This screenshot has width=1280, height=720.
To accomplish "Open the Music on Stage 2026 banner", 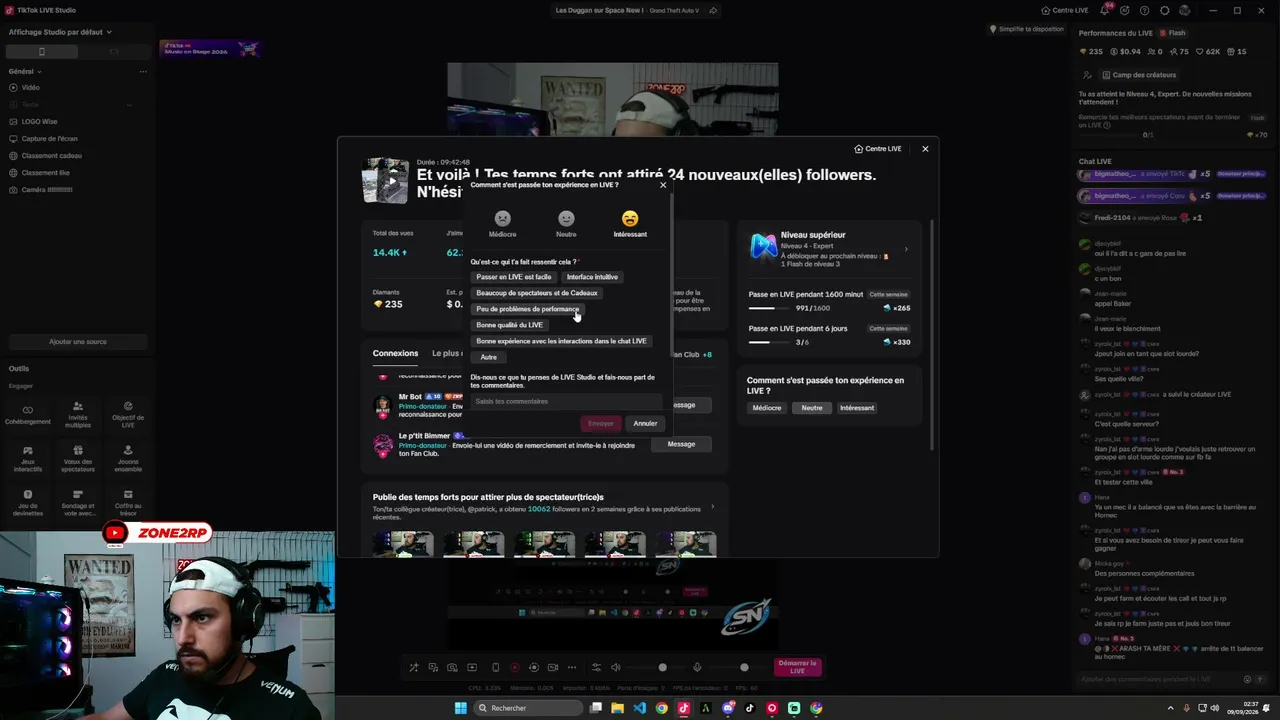I will pyautogui.click(x=210, y=48).
